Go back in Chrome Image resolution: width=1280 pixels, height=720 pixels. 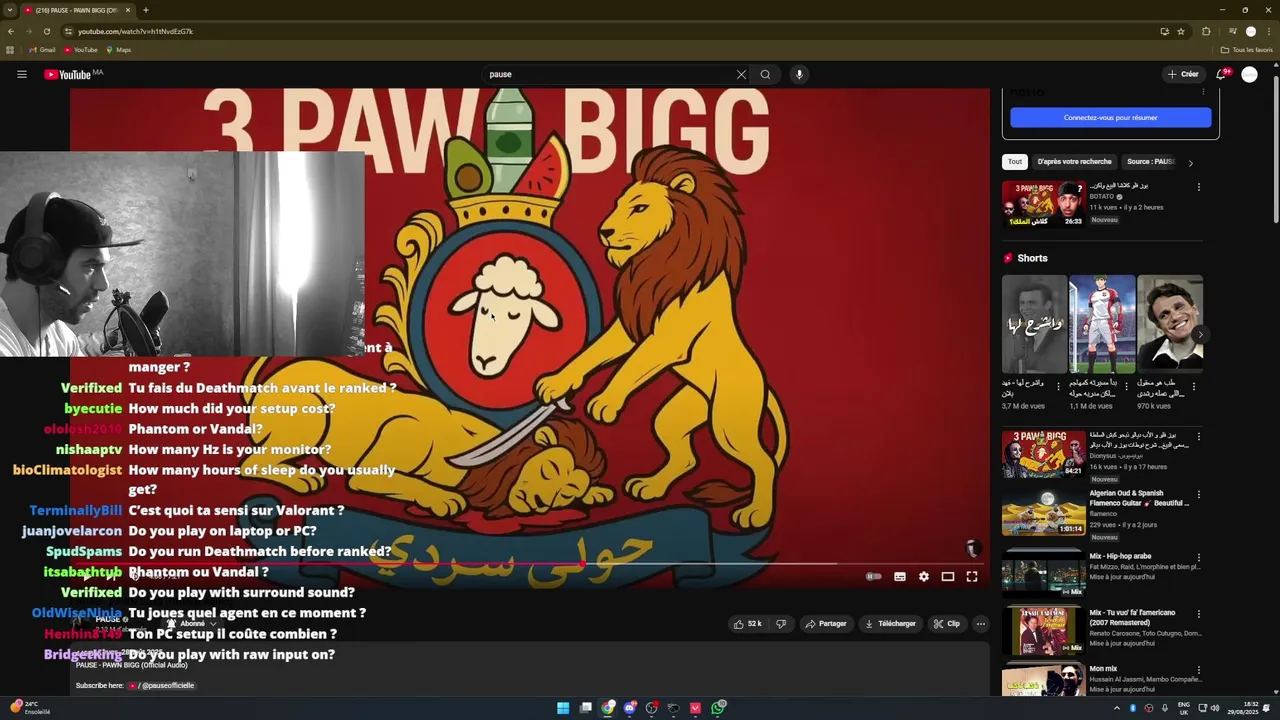10,31
